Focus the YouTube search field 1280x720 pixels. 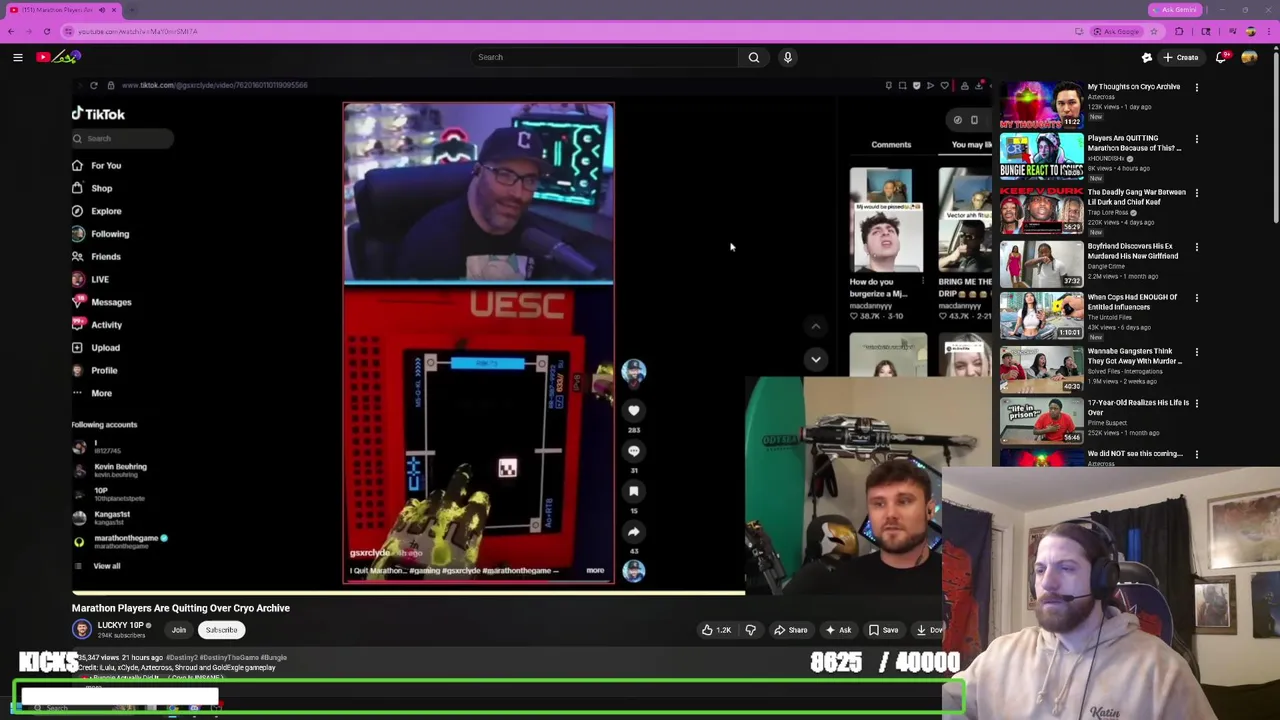(x=605, y=57)
